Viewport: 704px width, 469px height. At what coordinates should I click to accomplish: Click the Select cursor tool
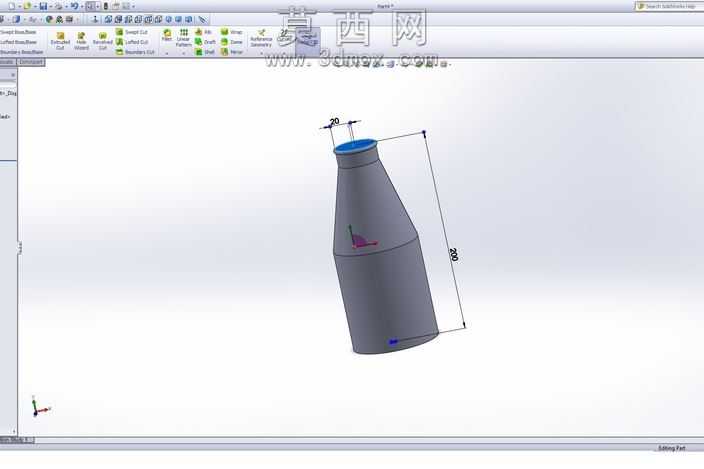pyautogui.click(x=90, y=6)
